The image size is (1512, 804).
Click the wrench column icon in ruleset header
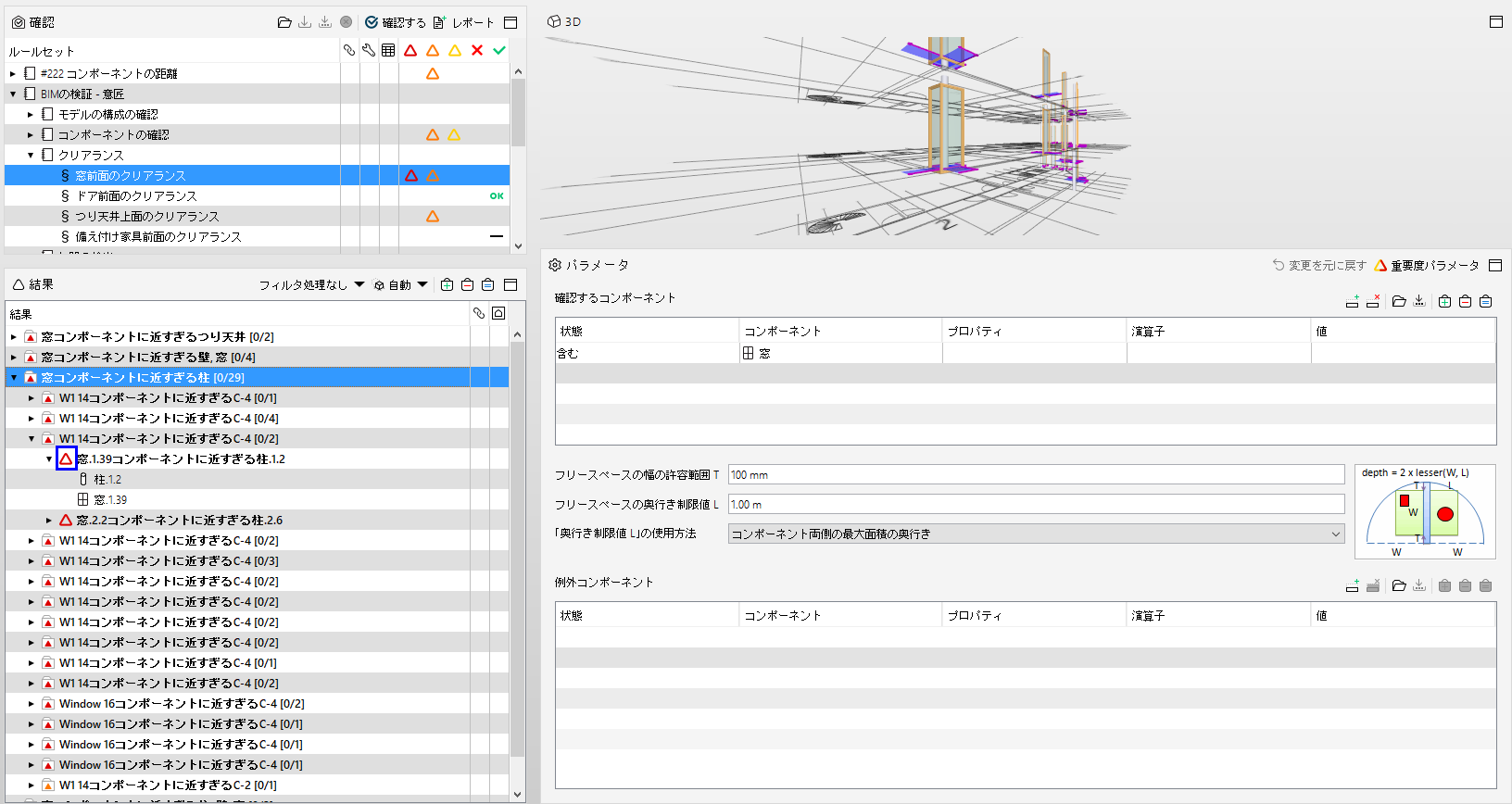pyautogui.click(x=369, y=50)
